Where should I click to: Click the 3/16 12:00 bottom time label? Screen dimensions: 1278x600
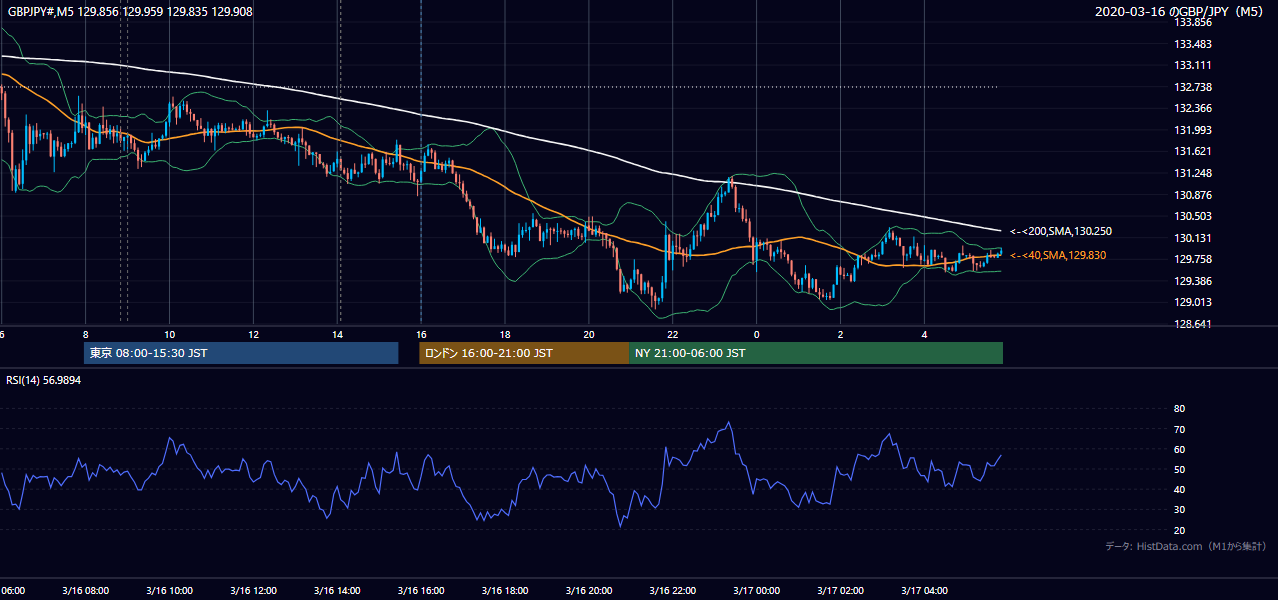pyautogui.click(x=253, y=590)
